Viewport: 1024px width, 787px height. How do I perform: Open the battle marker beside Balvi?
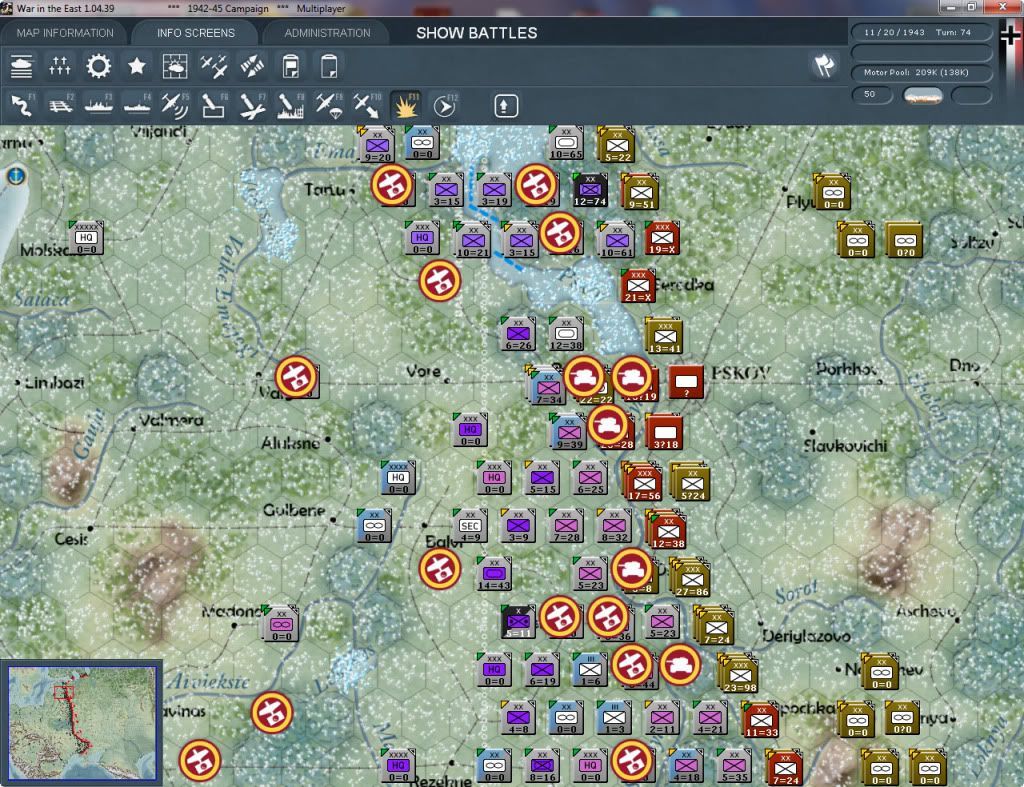point(440,569)
